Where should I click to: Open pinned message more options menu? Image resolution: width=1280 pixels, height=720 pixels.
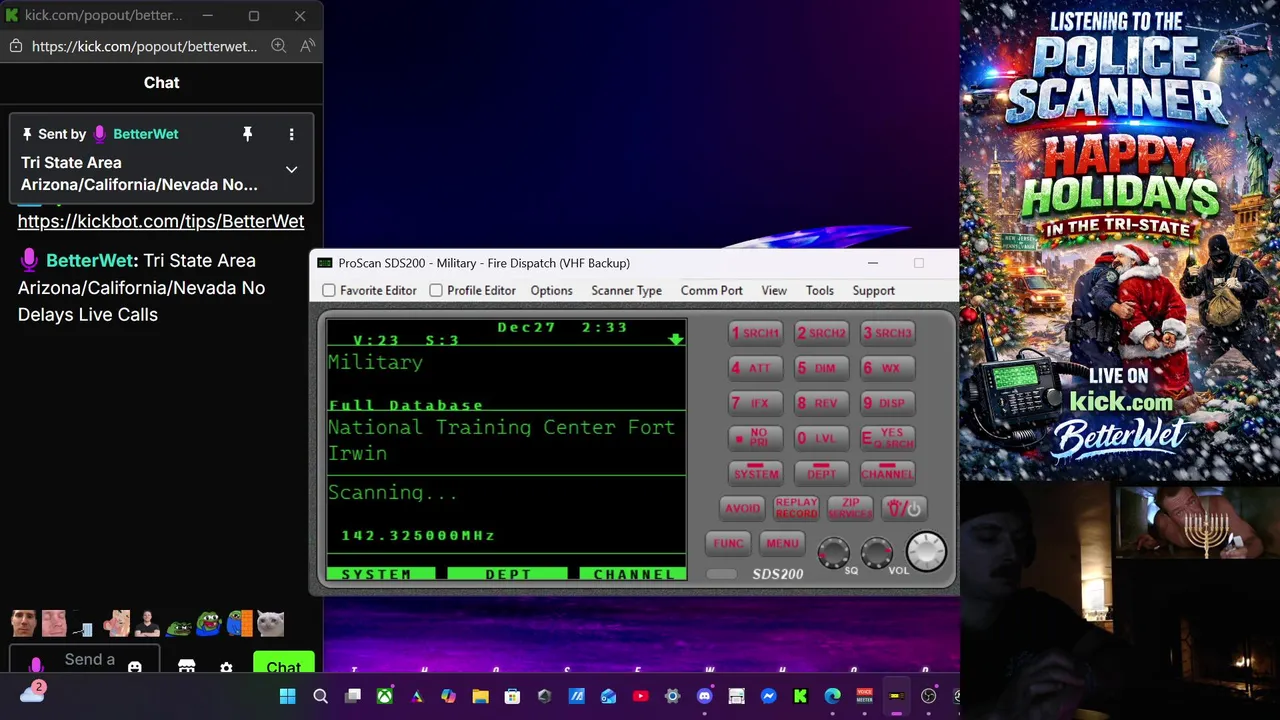pyautogui.click(x=291, y=134)
